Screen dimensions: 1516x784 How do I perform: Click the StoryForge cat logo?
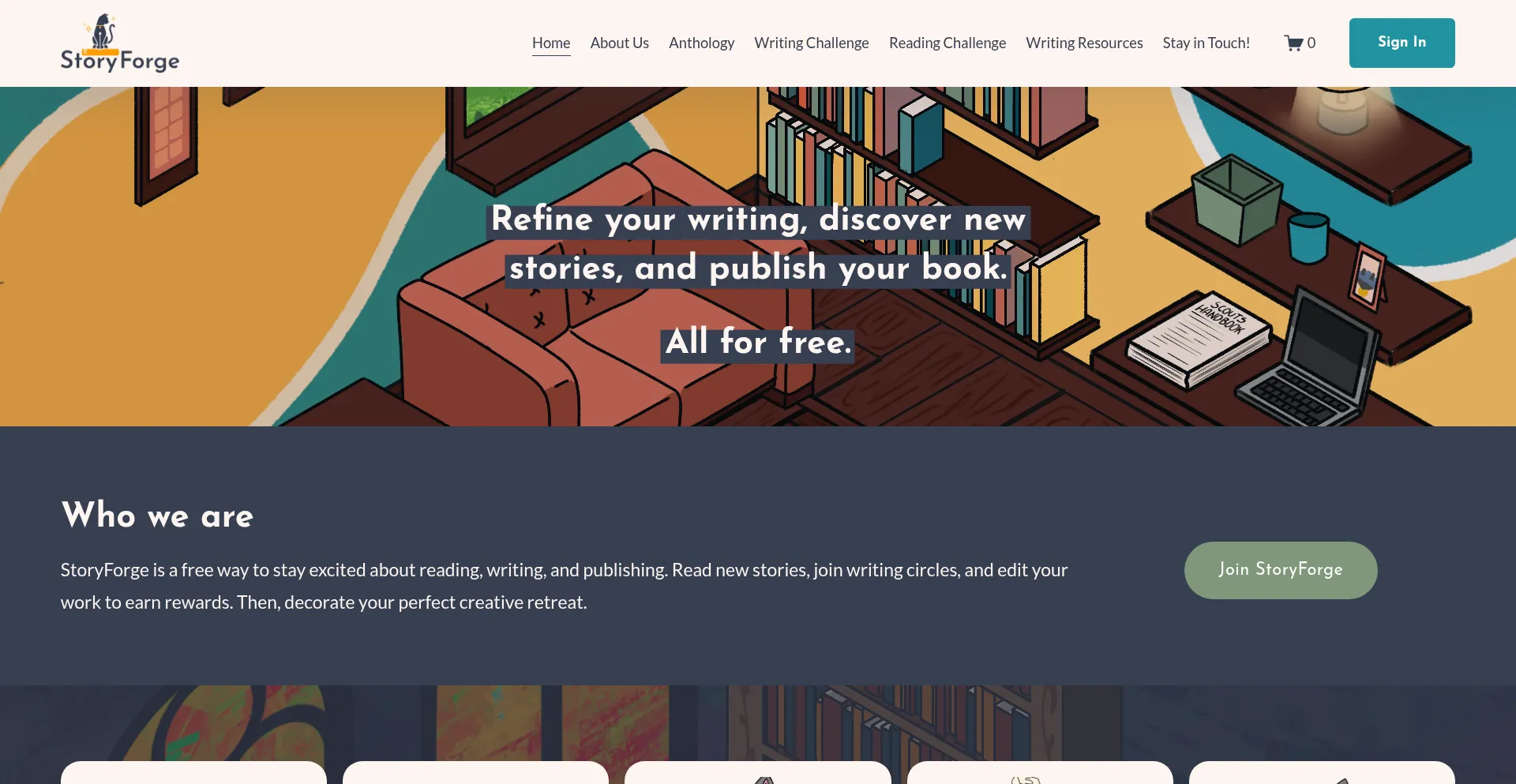119,43
